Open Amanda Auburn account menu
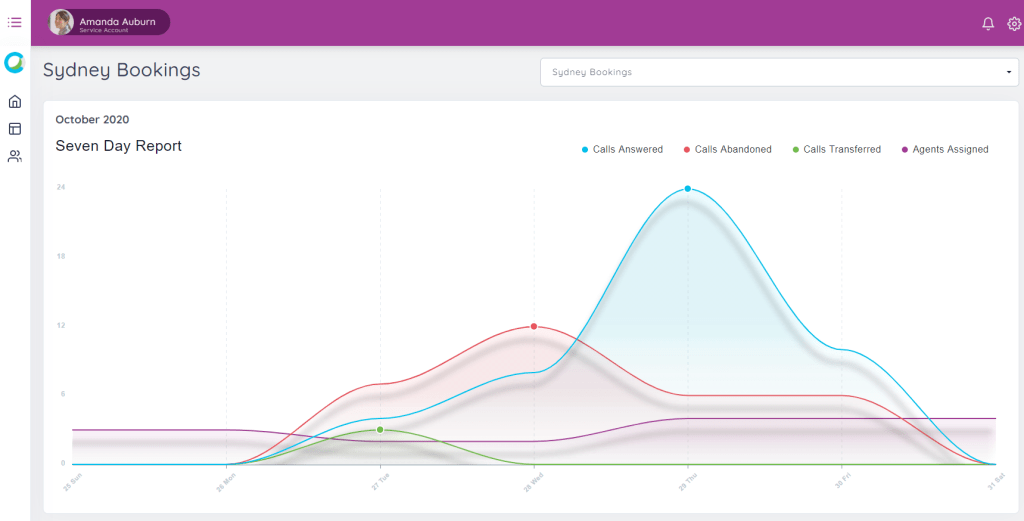 coord(117,22)
